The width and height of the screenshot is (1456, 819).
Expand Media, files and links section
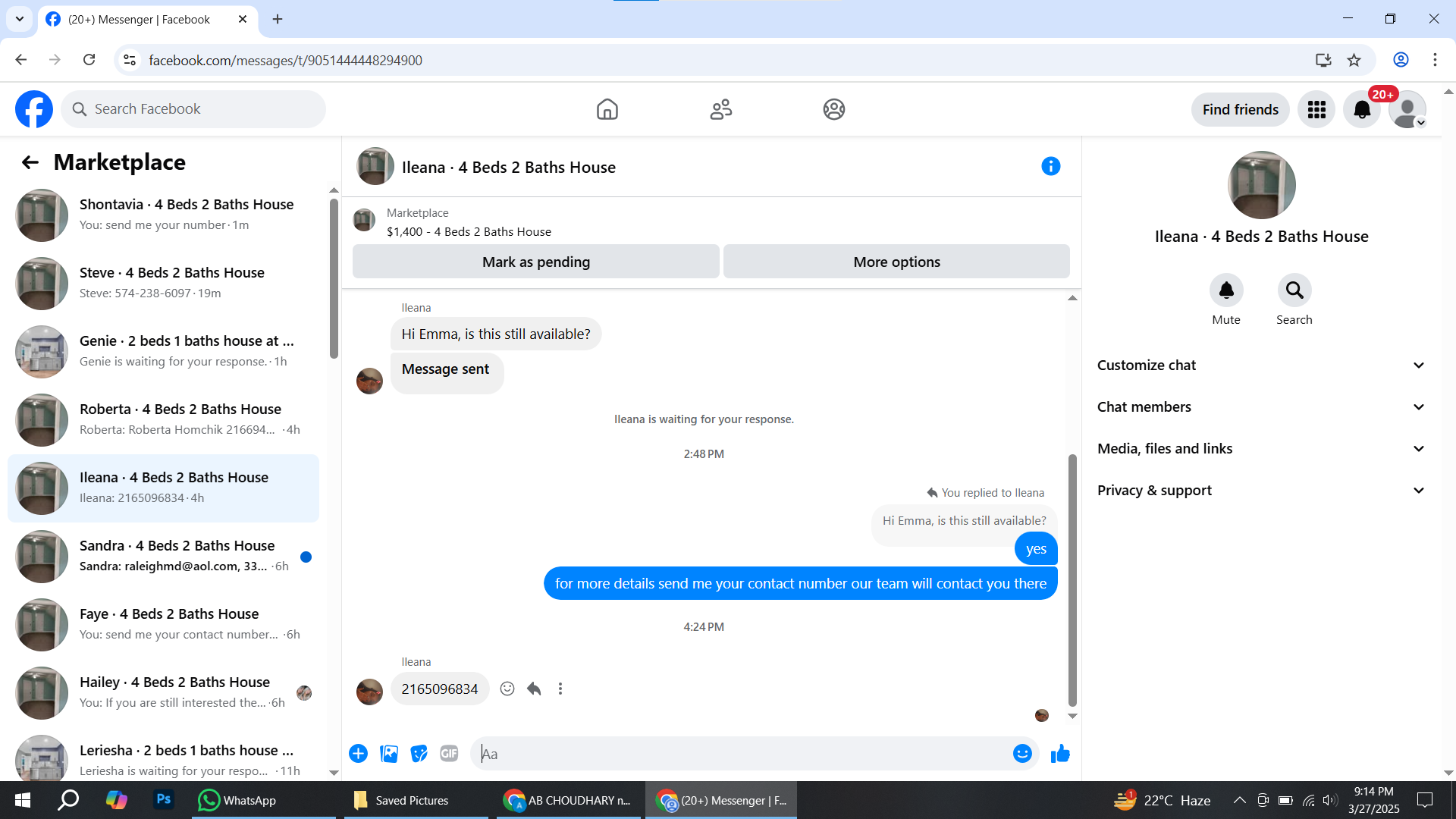pos(1261,448)
